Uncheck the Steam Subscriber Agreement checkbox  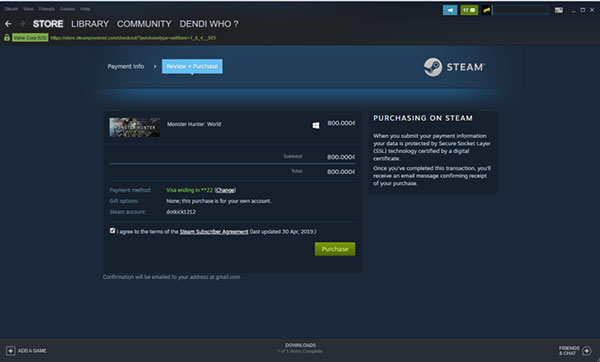coord(112,231)
